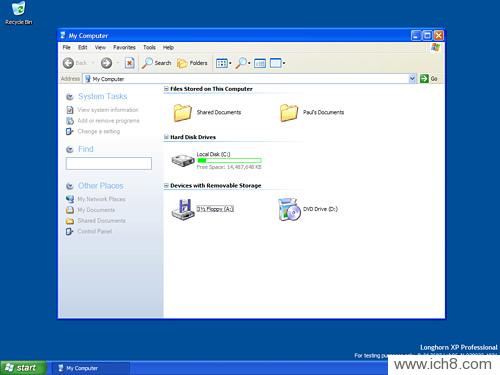Image resolution: width=500 pixels, height=375 pixels.
Task: Open the Forward history dropdown arrow
Action: coord(118,63)
